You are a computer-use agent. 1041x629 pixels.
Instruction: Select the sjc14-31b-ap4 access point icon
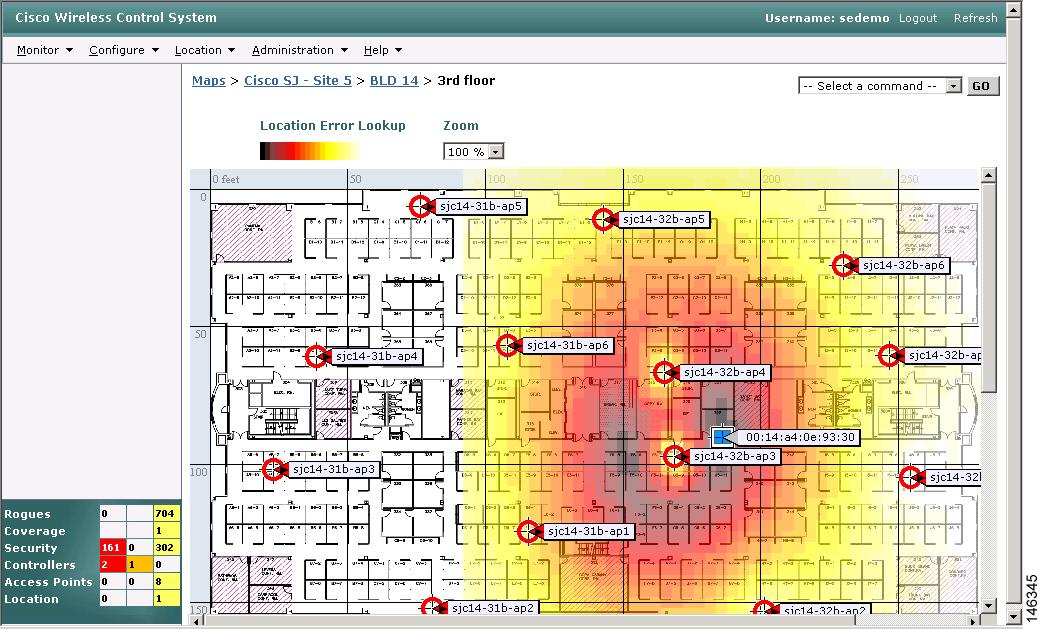pyautogui.click(x=317, y=356)
